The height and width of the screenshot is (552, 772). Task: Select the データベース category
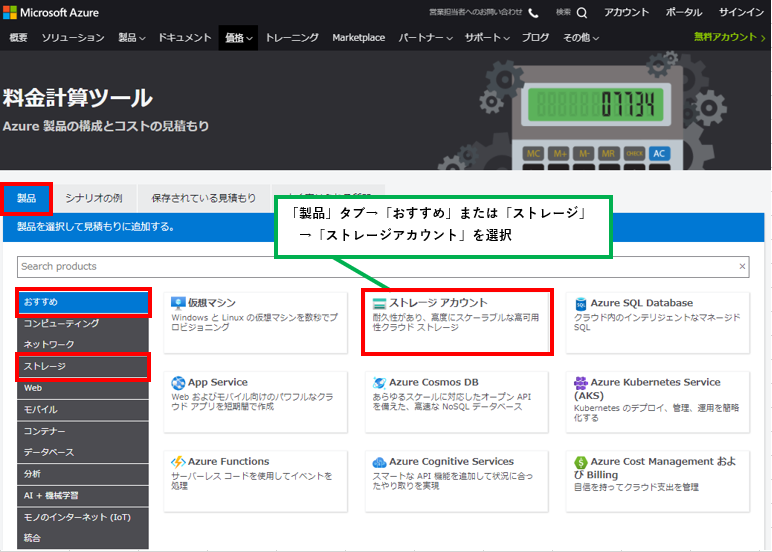[83, 453]
